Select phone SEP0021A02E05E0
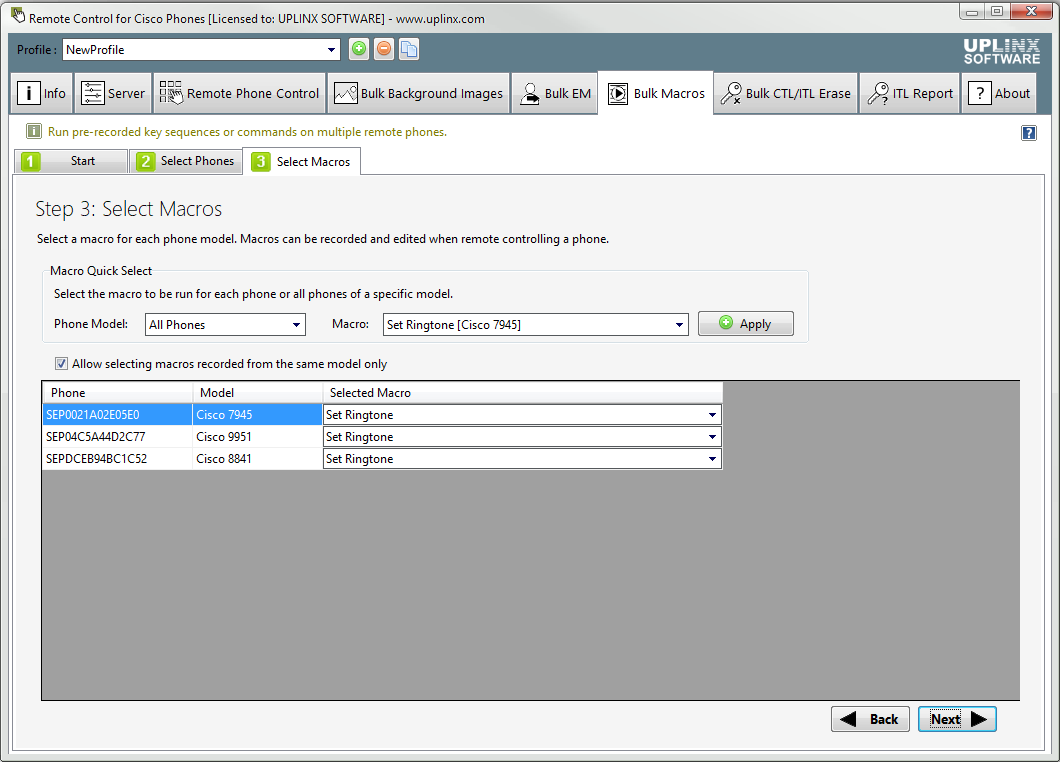1060x762 pixels. [x=118, y=414]
